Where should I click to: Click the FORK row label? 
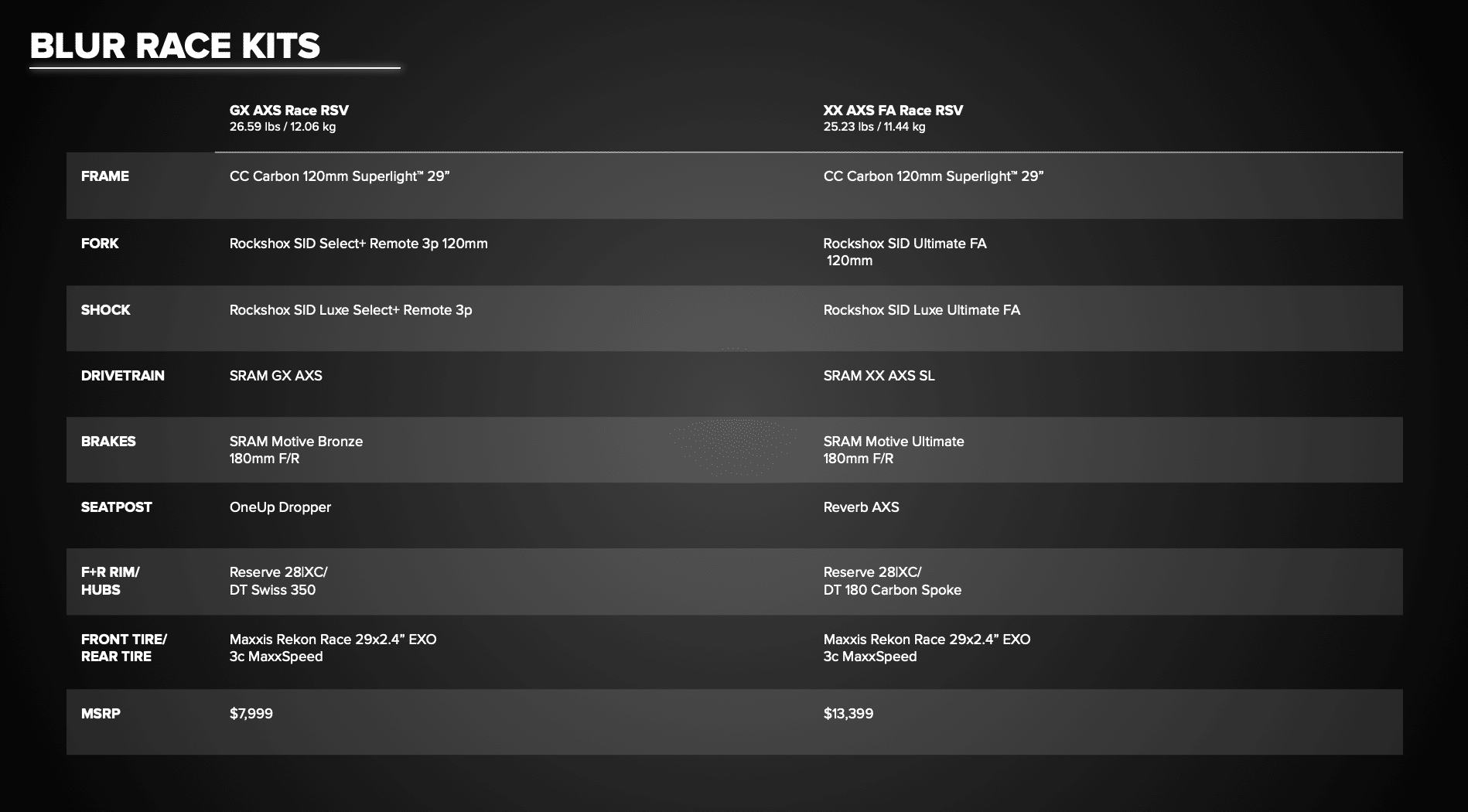coord(100,244)
